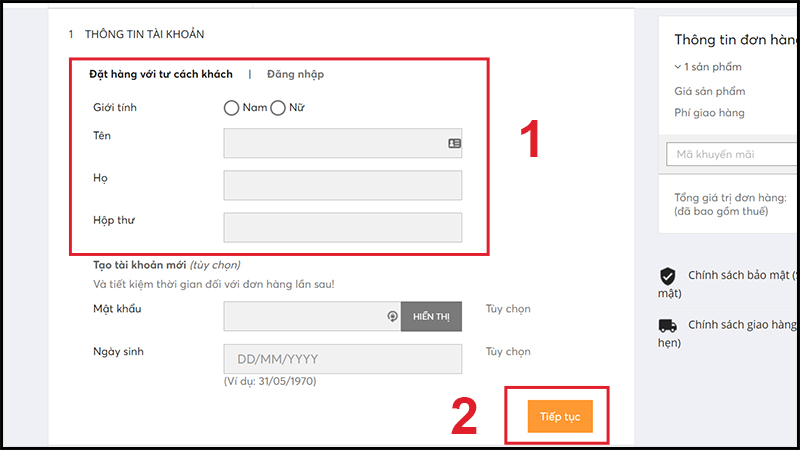Focus the Hộp thư email field
This screenshot has height=450, width=800.
pyautogui.click(x=343, y=227)
